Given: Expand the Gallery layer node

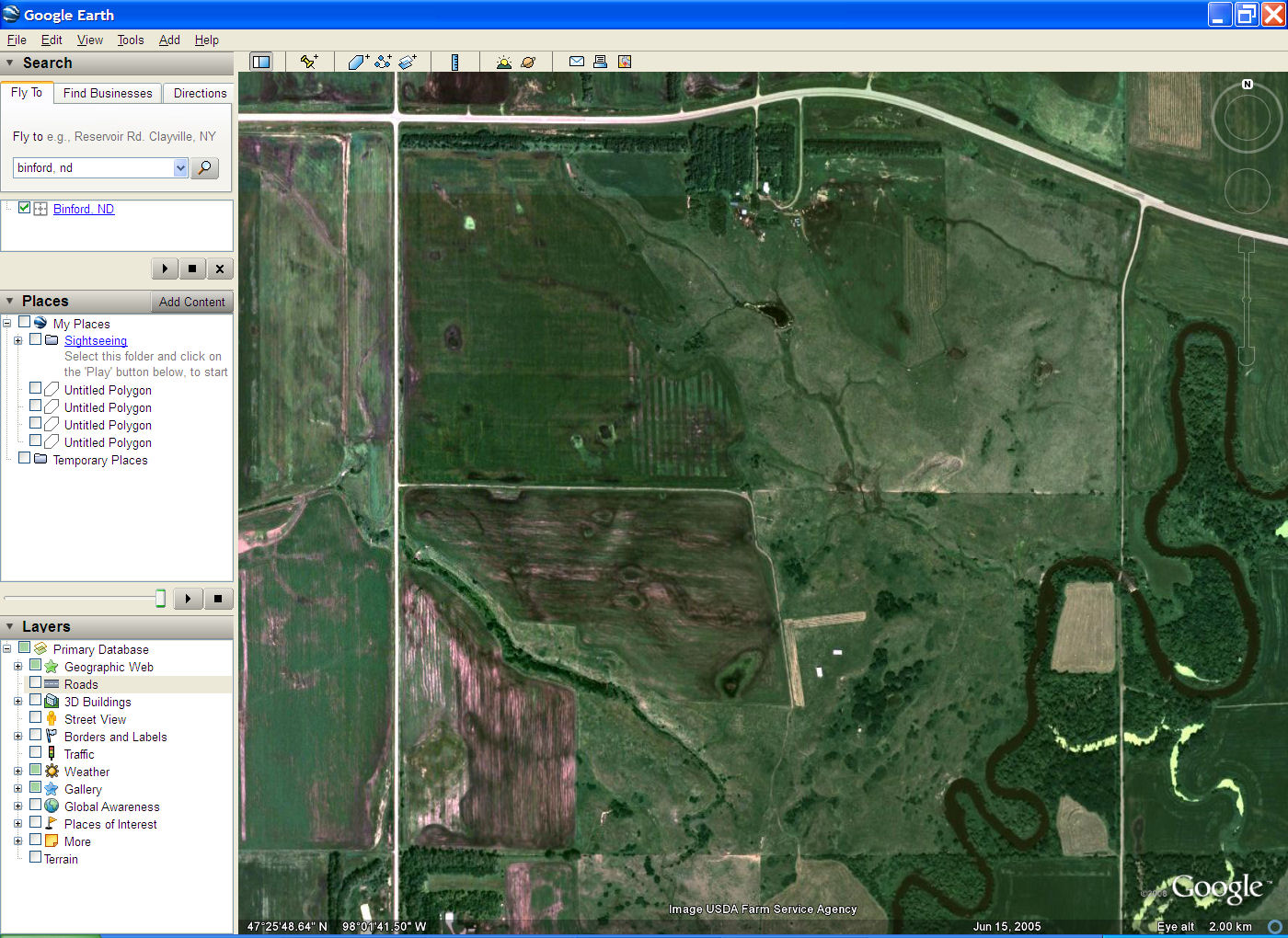Looking at the screenshot, I should pos(17,788).
